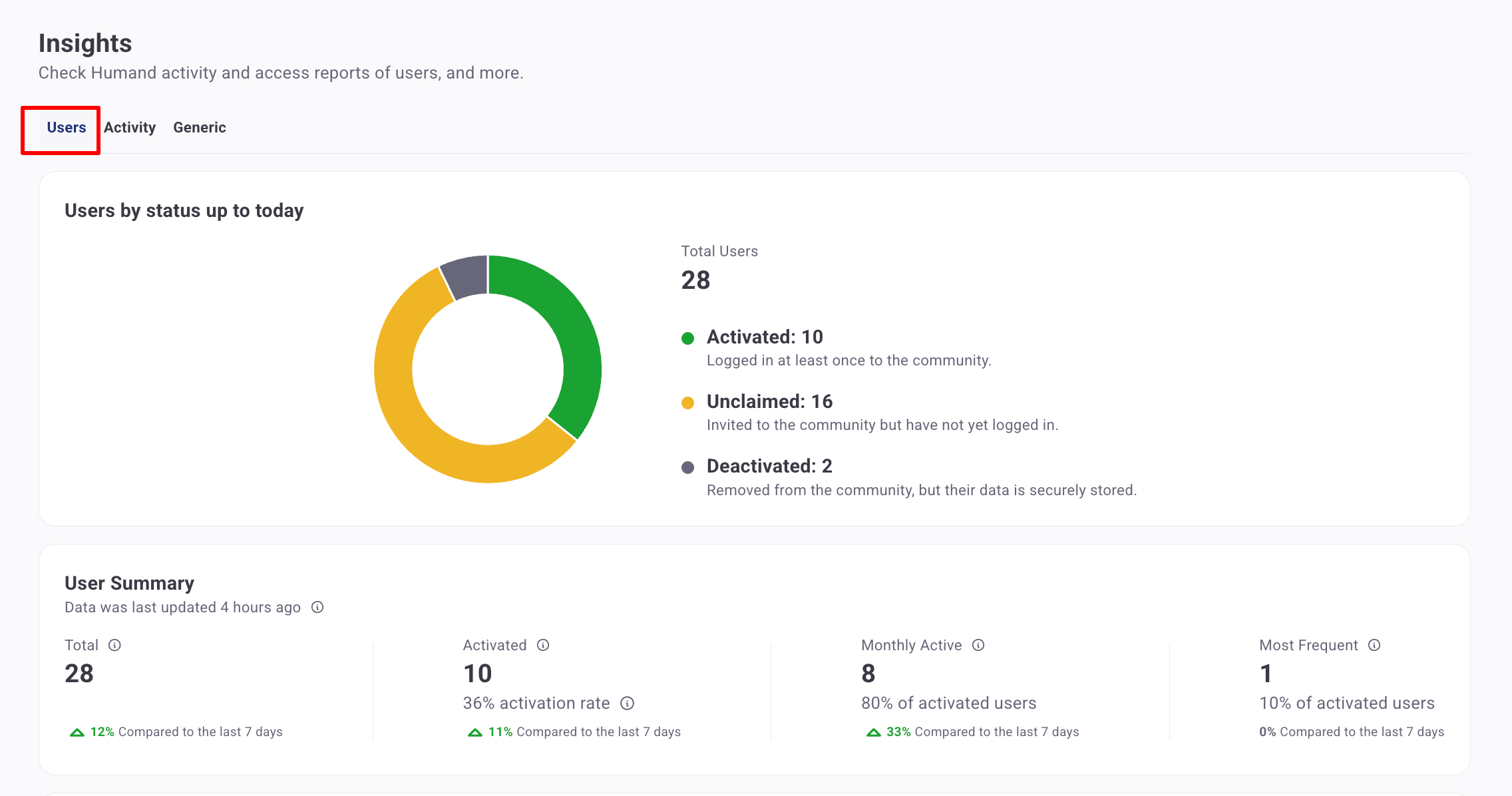Image resolution: width=1512 pixels, height=796 pixels.
Task: Click green up-arrow icon beside 12%
Action: 77,732
